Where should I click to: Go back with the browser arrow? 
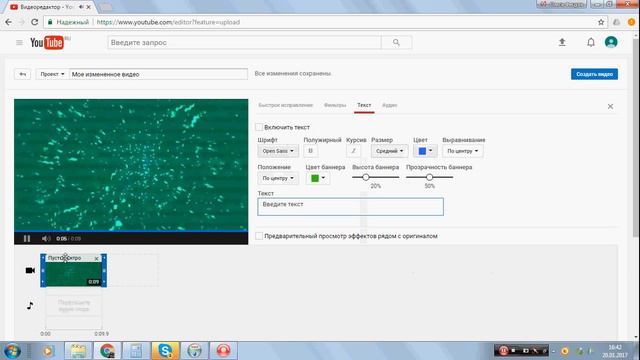click(x=9, y=22)
